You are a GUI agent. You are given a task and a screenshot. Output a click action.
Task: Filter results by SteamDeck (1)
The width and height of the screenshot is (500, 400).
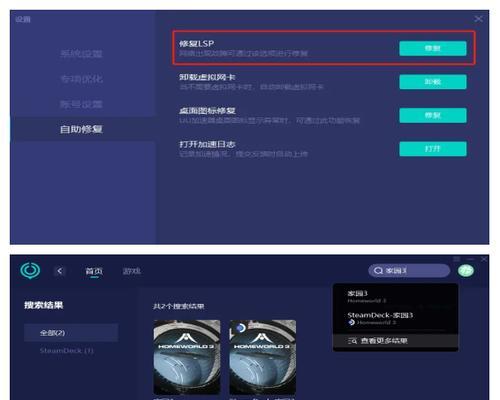coord(66,351)
